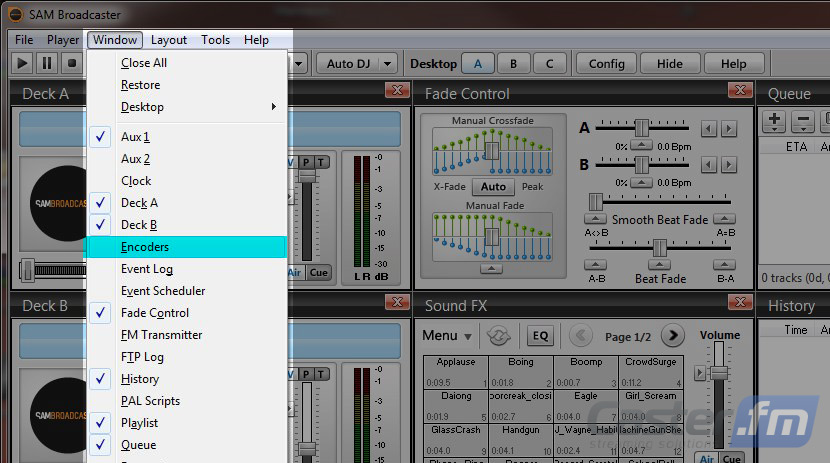Play the Eagle sound effect
The width and height of the screenshot is (830, 463).
click(x=585, y=406)
